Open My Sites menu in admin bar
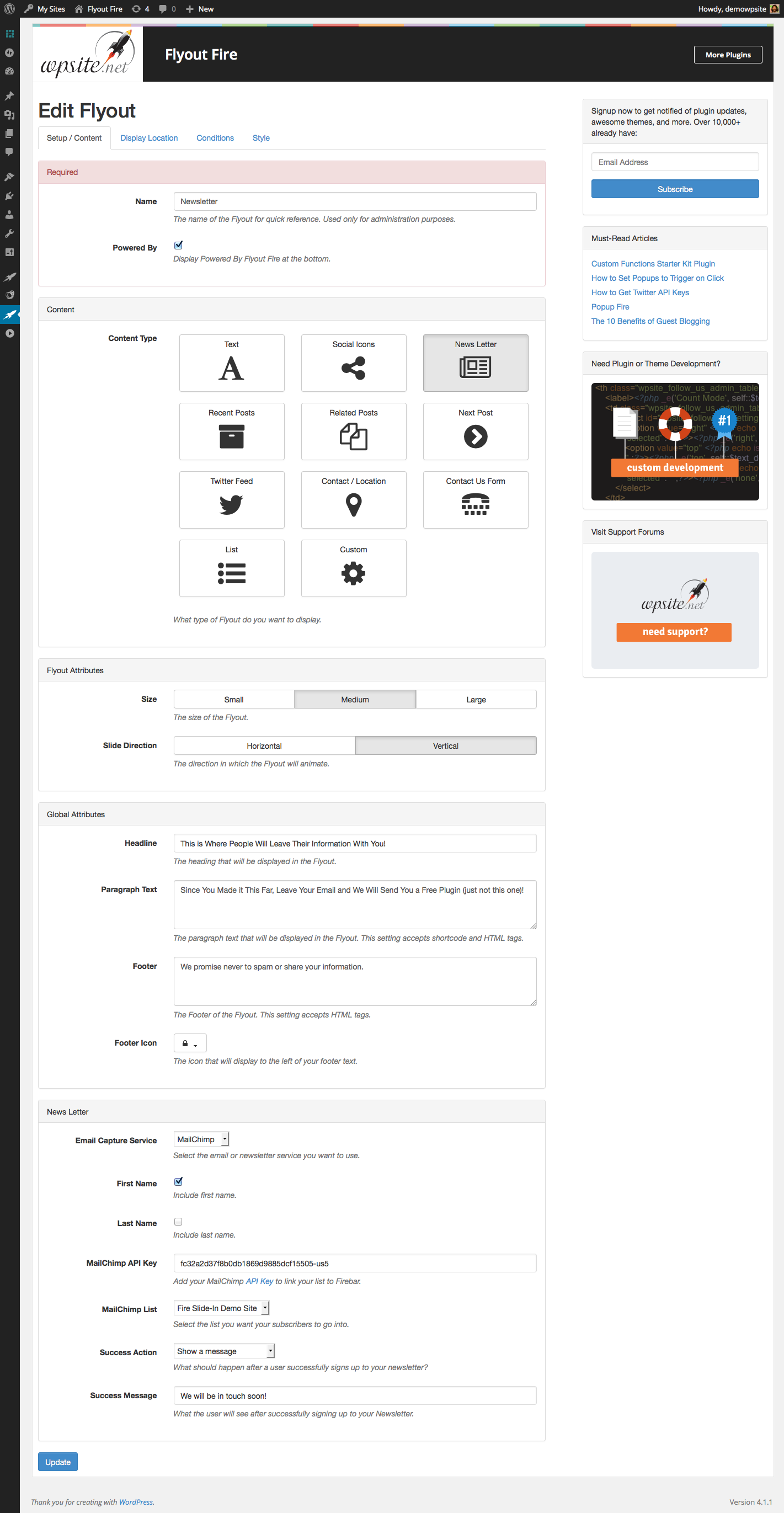The width and height of the screenshot is (784, 1513). (x=45, y=9)
